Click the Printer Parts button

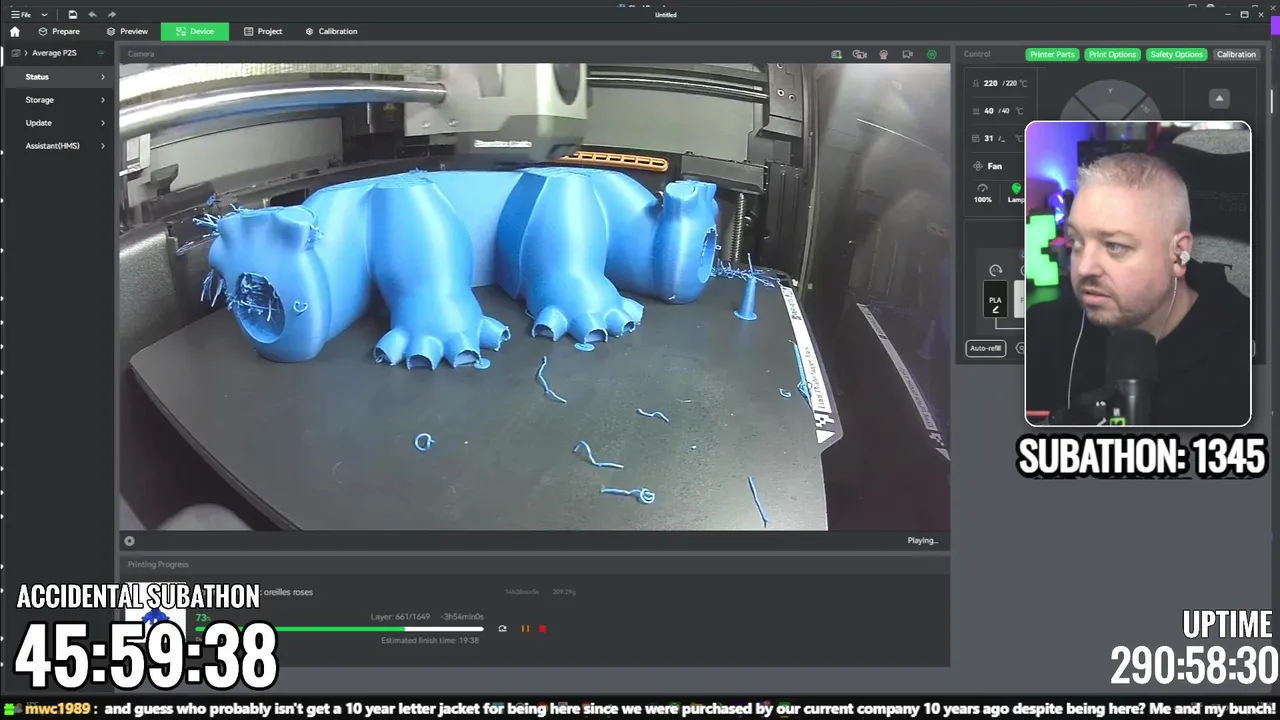tap(1052, 54)
